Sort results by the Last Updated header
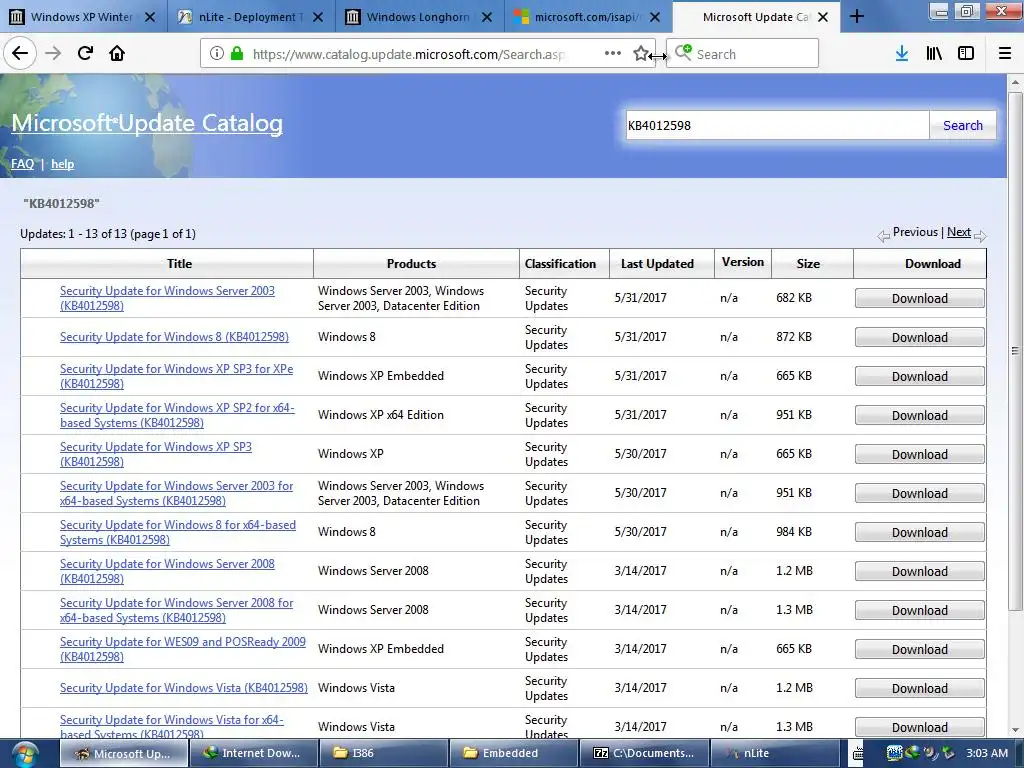This screenshot has height=768, width=1024. [x=657, y=264]
